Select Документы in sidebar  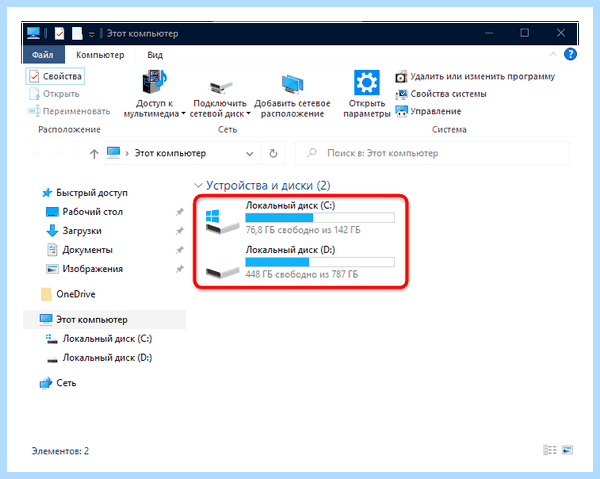pos(79,250)
